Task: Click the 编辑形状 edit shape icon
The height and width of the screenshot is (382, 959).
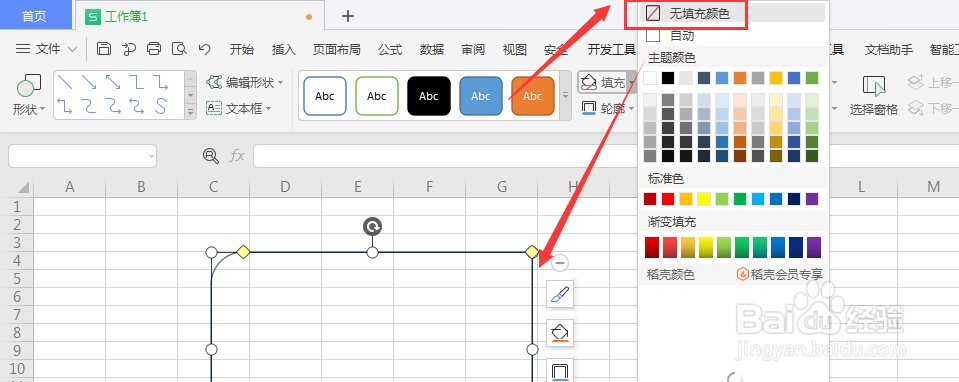Action: (214, 82)
